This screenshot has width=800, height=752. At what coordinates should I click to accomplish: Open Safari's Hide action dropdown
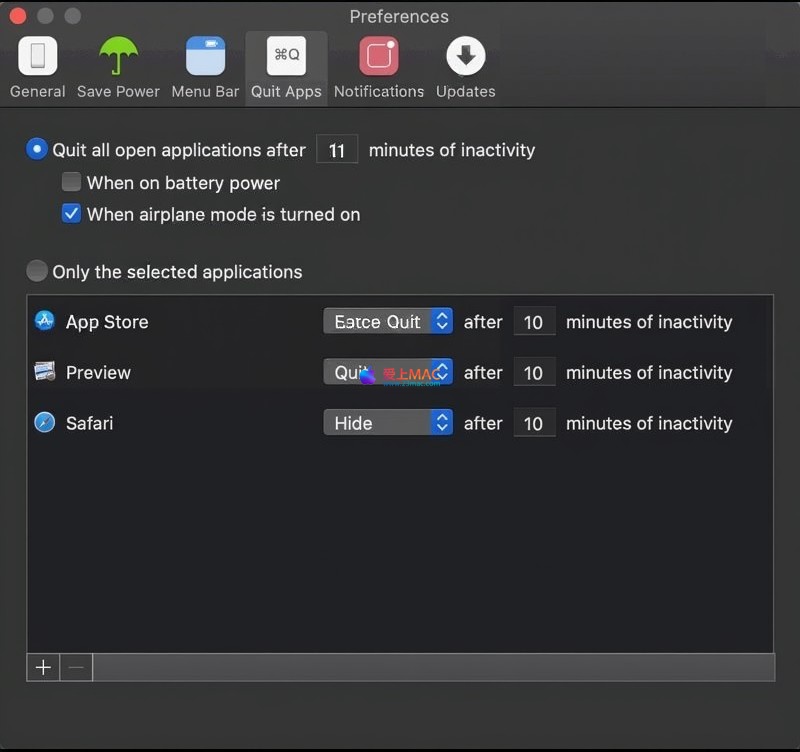(388, 423)
